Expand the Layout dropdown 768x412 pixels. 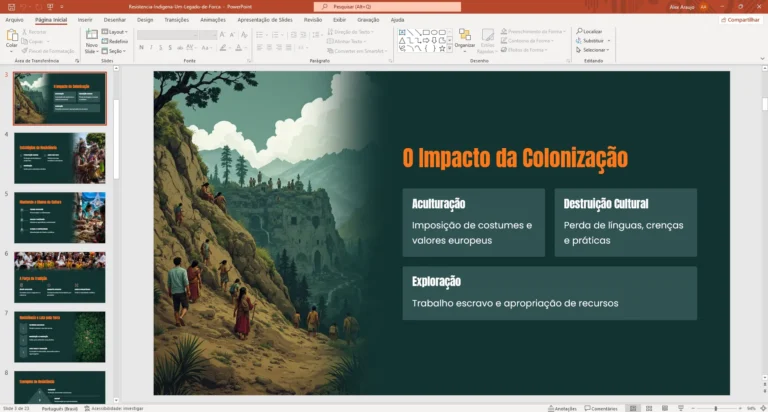(115, 32)
